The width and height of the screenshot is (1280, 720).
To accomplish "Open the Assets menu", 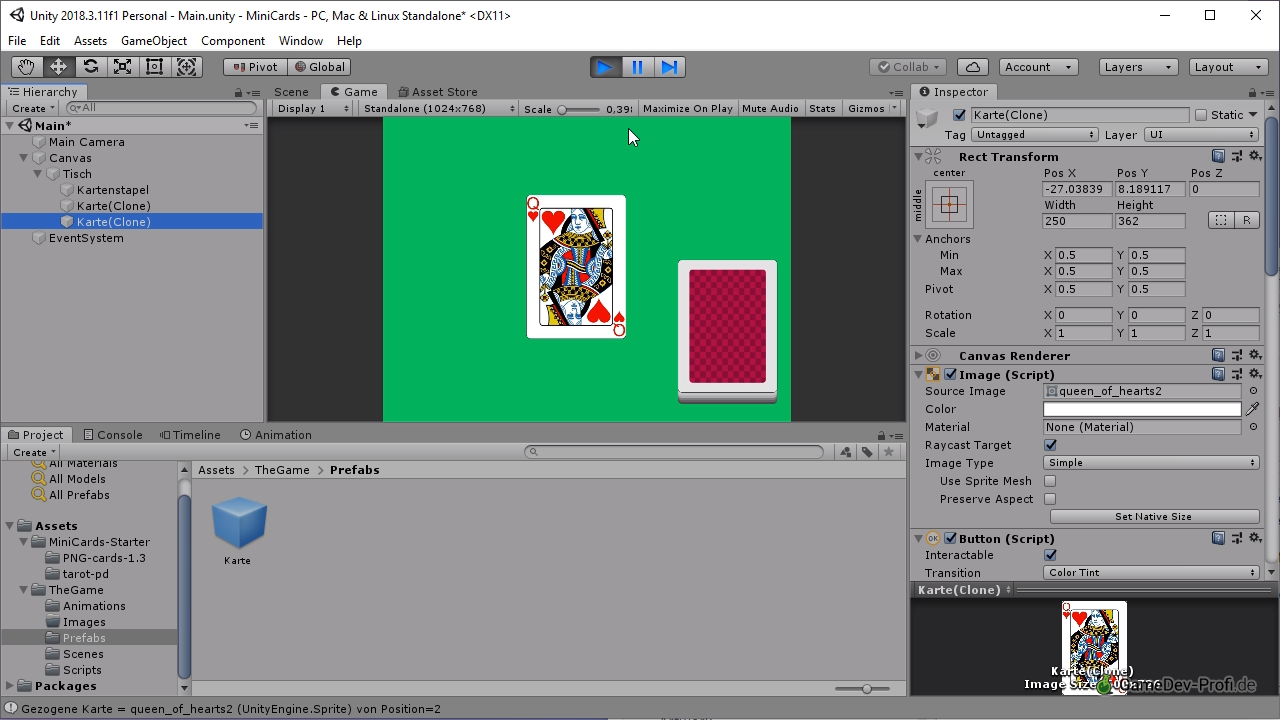I will 90,41.
